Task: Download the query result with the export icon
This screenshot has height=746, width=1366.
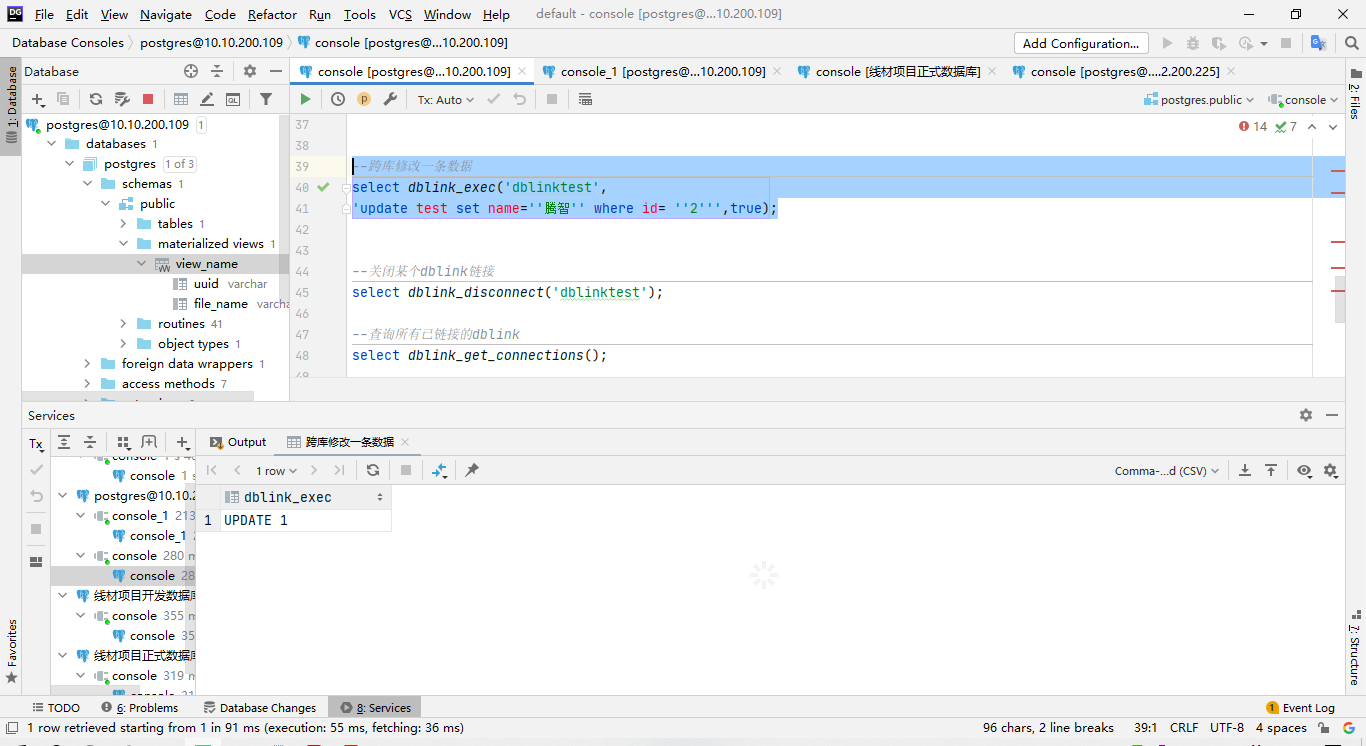Action: (x=1245, y=470)
